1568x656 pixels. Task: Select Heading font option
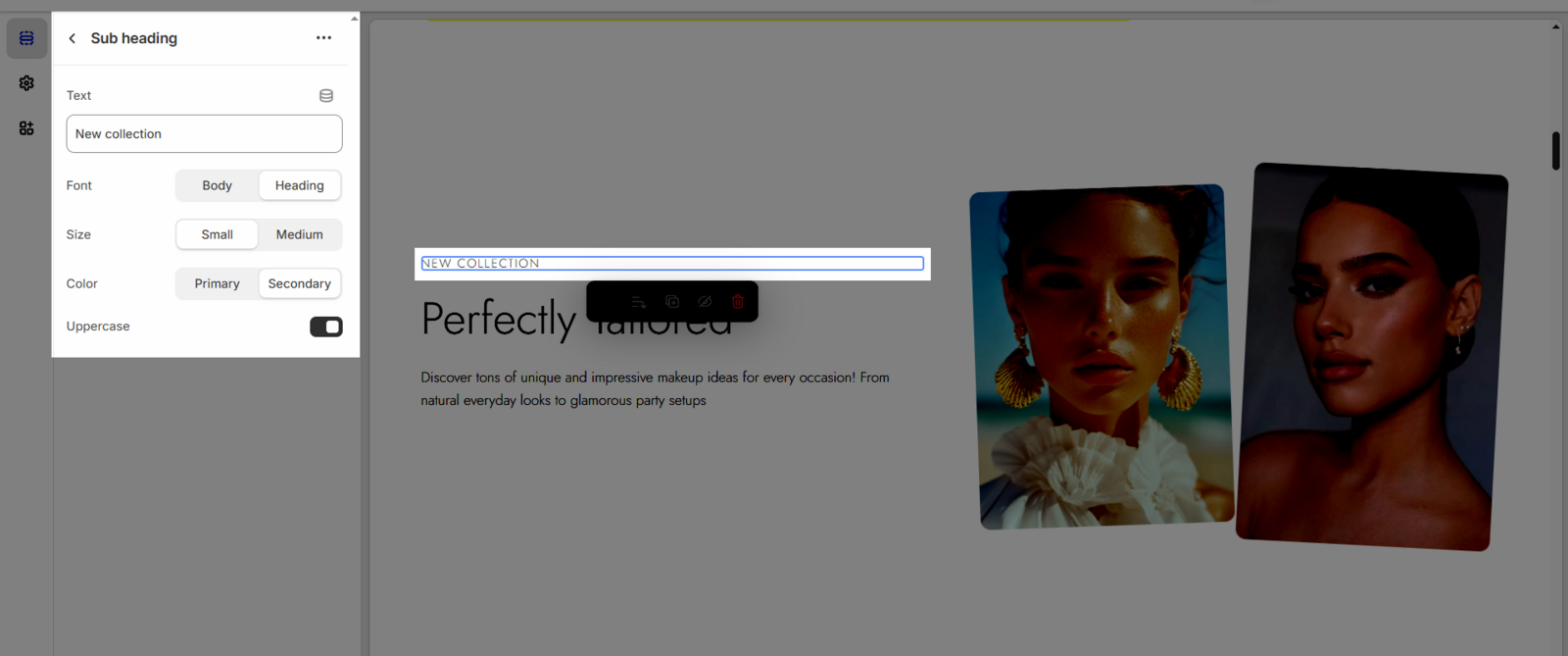point(300,185)
